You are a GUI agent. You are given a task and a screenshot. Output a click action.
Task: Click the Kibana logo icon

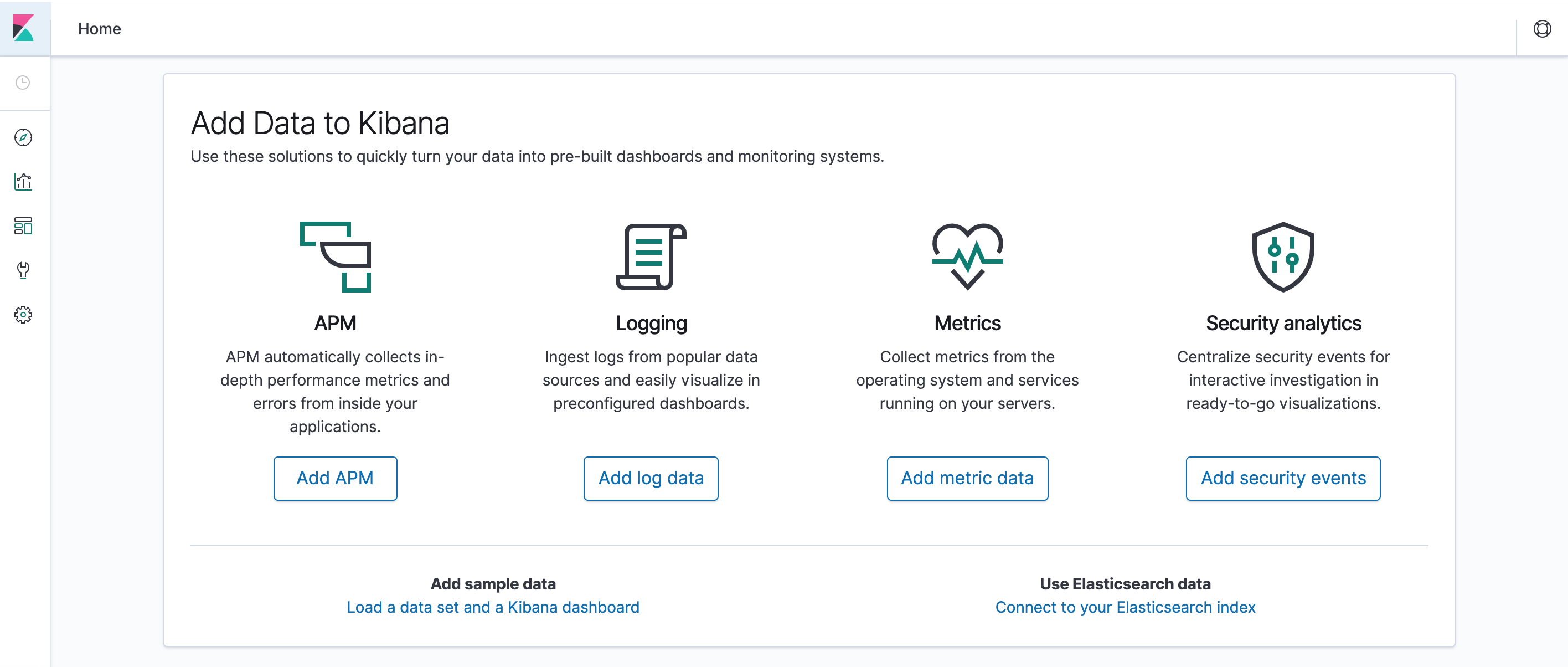[23, 29]
